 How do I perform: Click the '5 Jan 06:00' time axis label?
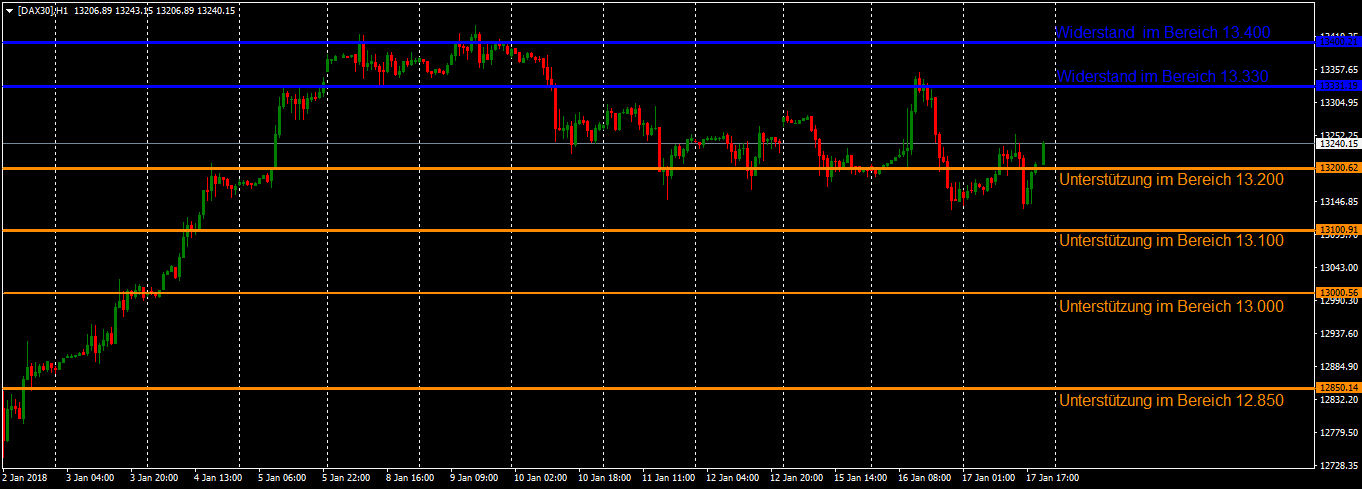284,478
